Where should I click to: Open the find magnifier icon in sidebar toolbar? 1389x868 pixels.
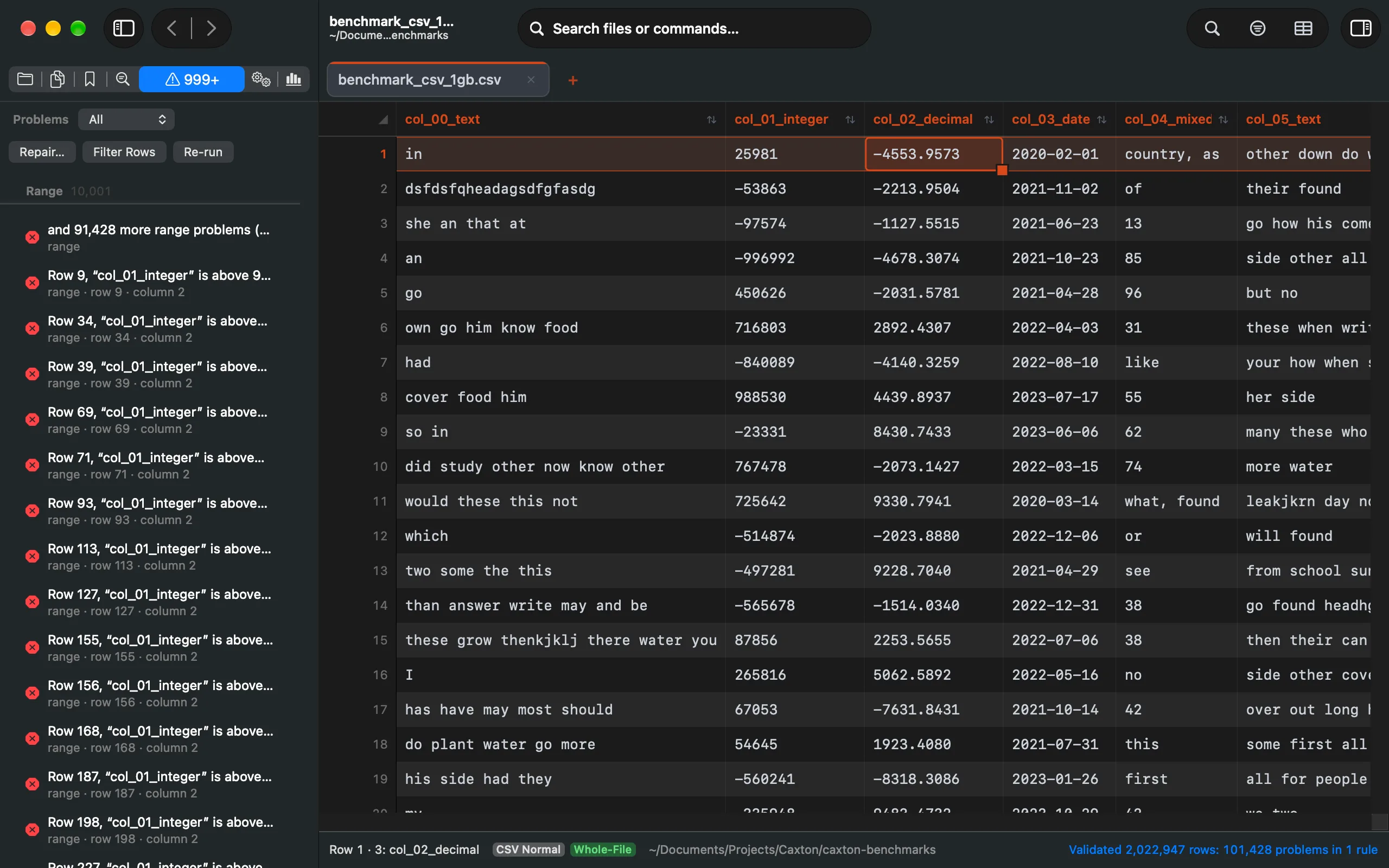pos(123,79)
